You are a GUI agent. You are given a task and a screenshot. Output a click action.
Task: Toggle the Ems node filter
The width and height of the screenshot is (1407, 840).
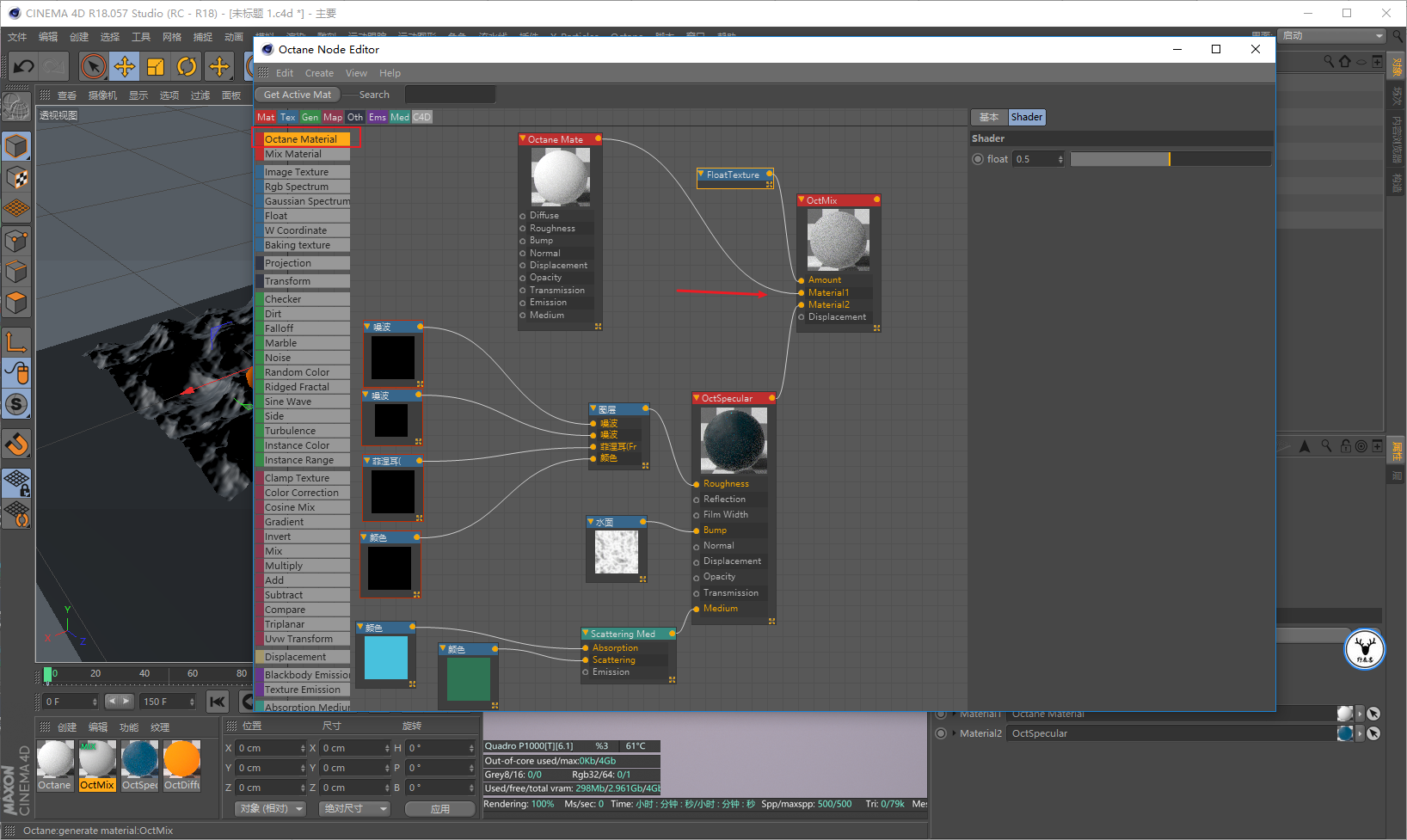pos(378,117)
